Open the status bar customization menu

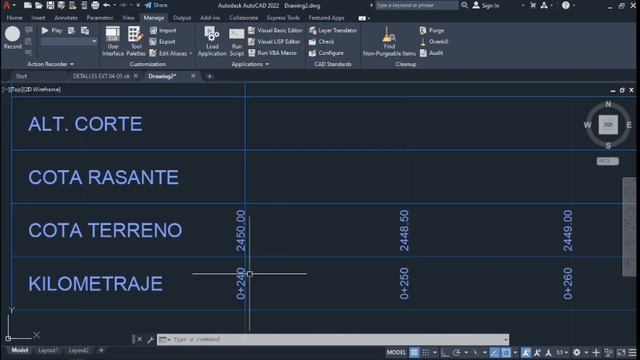[633, 352]
